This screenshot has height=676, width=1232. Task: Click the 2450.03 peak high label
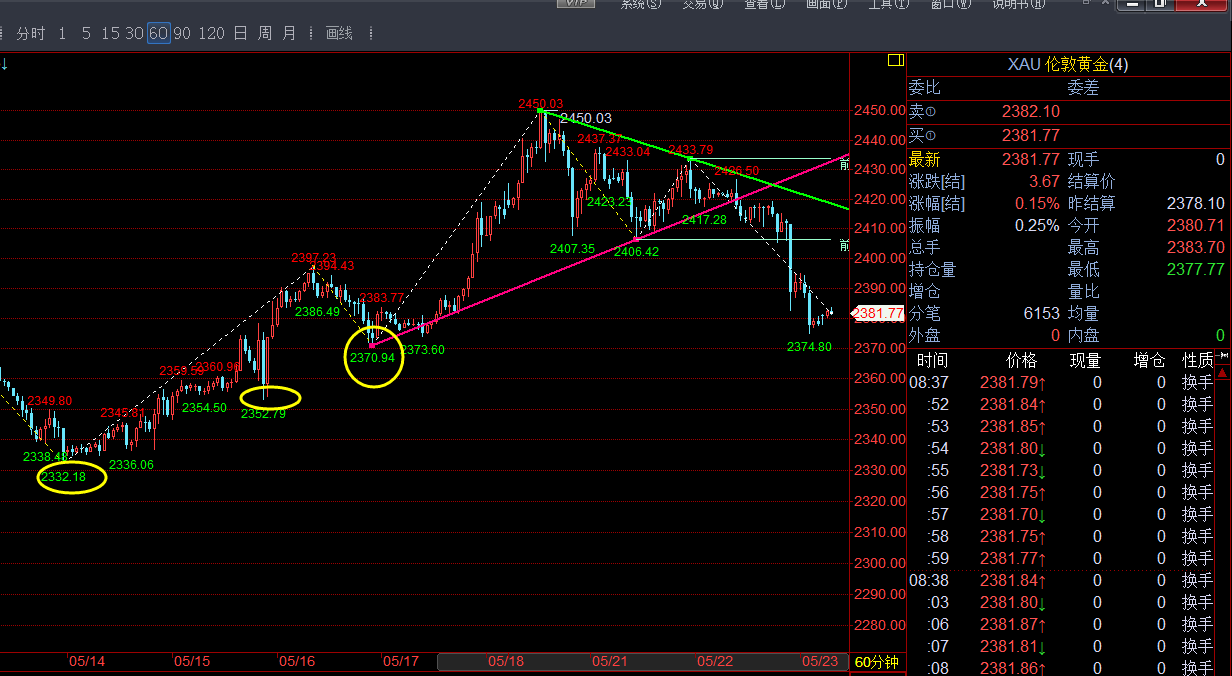tap(540, 104)
